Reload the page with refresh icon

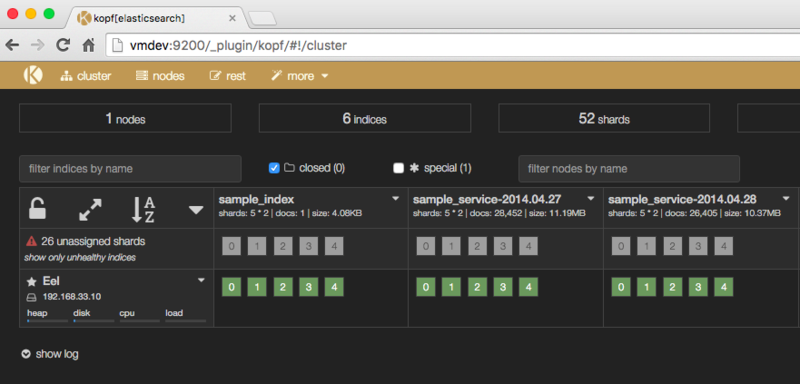pos(63,45)
